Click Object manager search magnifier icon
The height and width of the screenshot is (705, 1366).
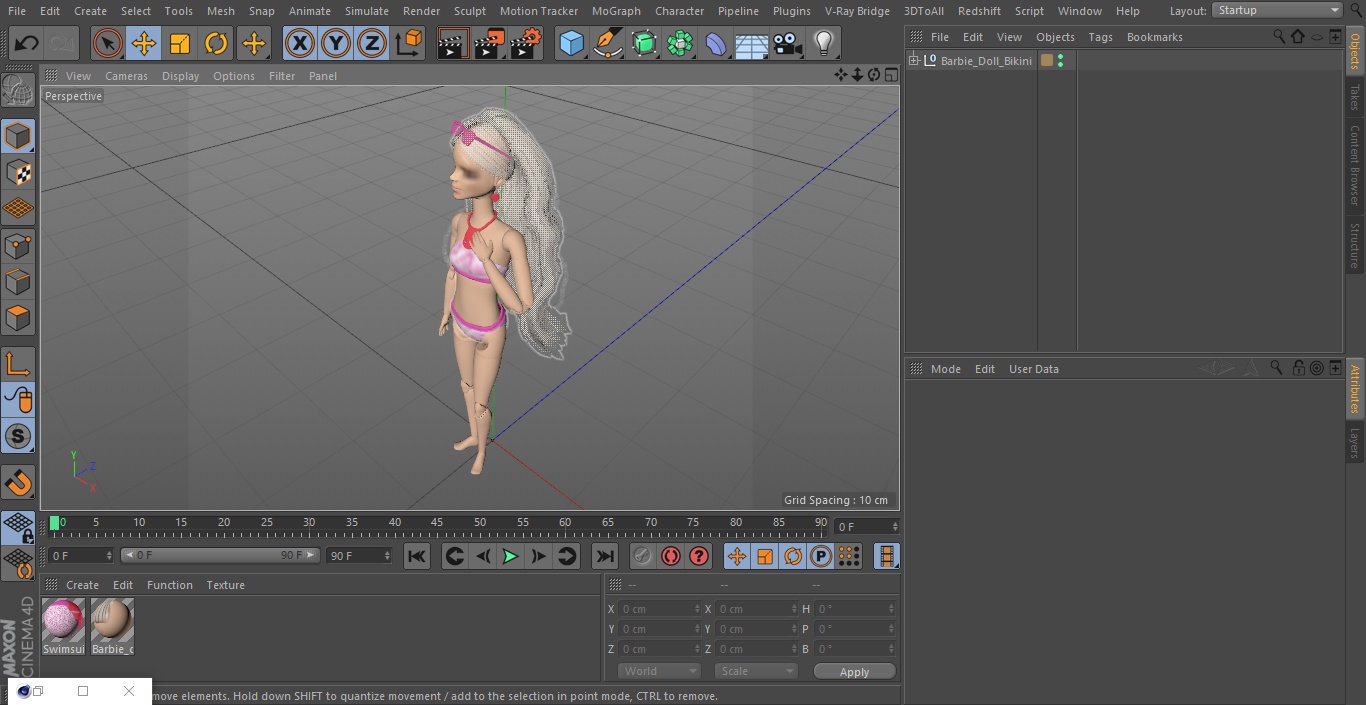coord(1279,36)
